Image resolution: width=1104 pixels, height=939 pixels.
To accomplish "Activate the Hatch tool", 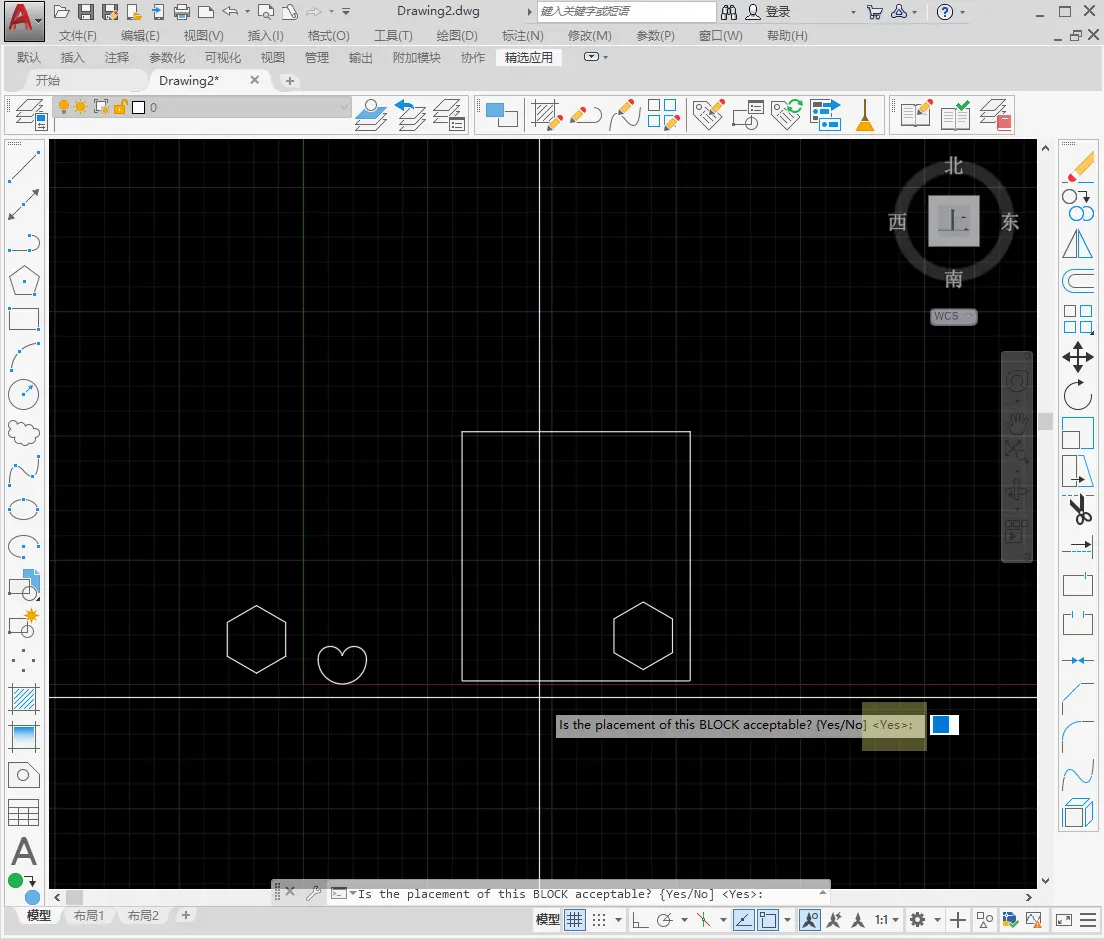I will (23, 697).
